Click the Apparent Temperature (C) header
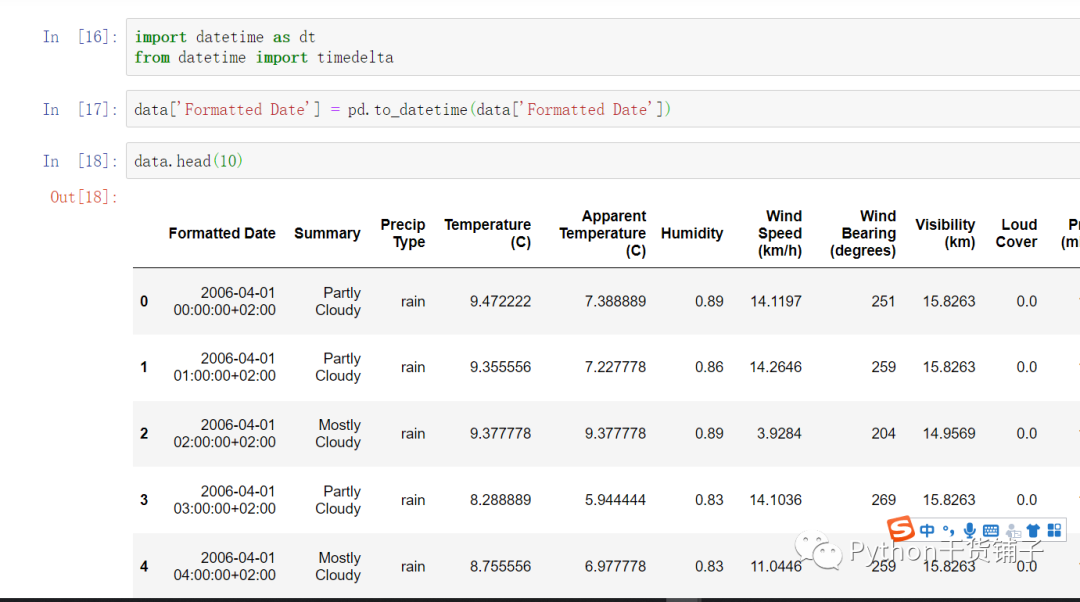This screenshot has width=1080, height=602. click(x=603, y=233)
